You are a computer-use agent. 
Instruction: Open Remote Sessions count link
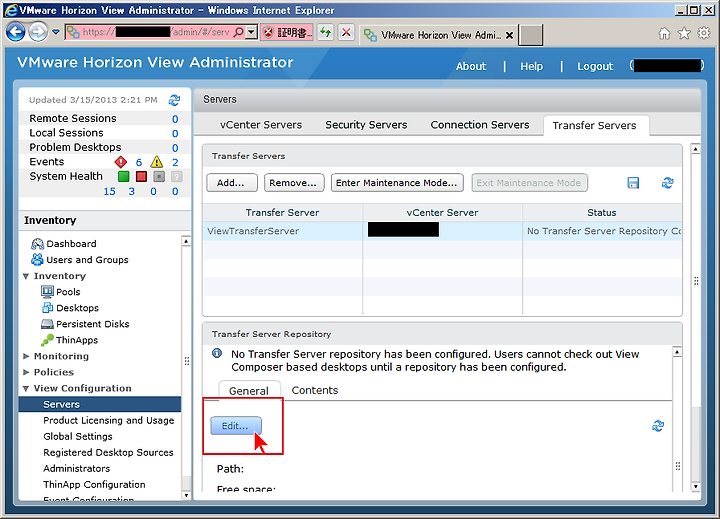175,119
